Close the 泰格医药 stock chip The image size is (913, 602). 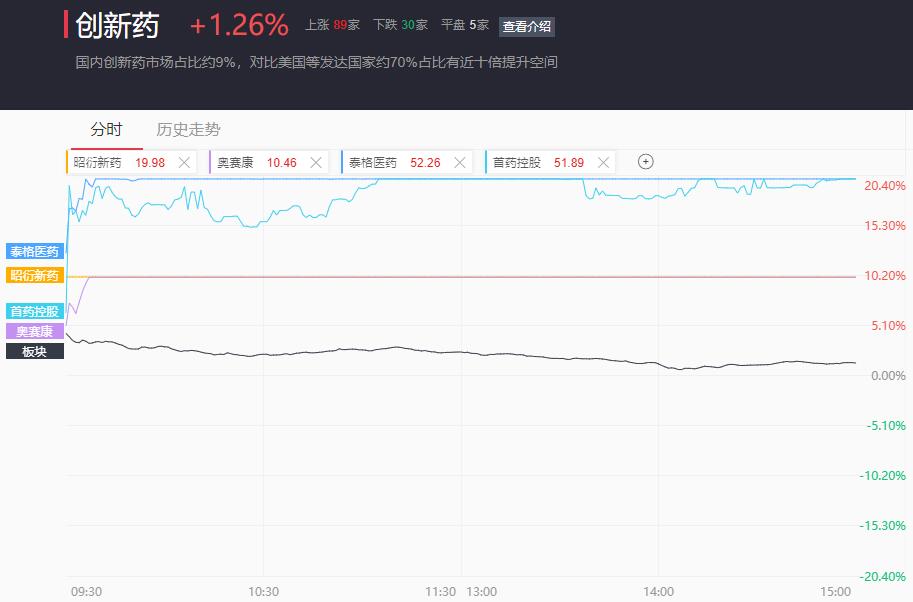tap(459, 162)
